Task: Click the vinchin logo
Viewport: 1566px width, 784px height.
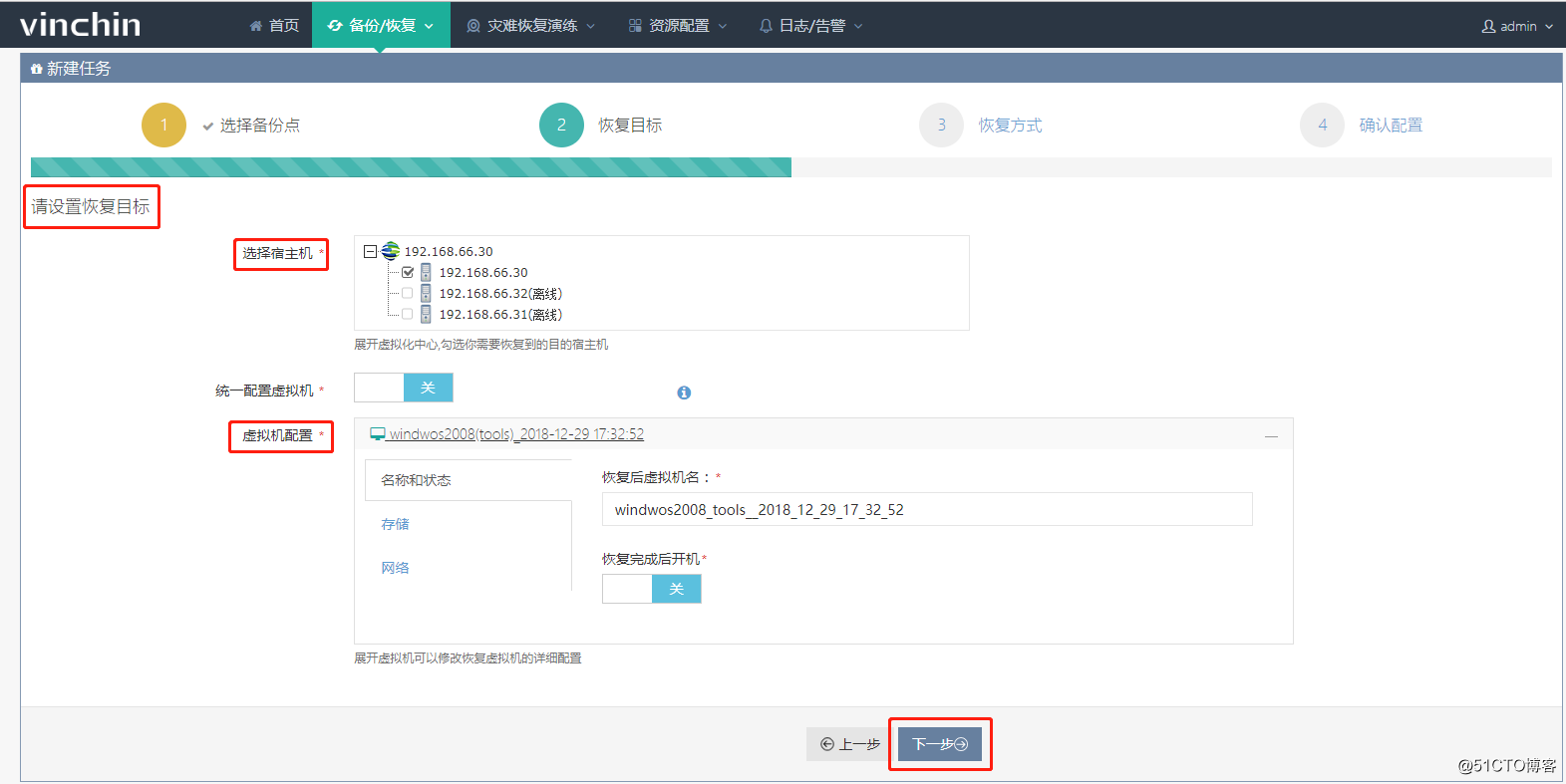Action: (x=81, y=24)
